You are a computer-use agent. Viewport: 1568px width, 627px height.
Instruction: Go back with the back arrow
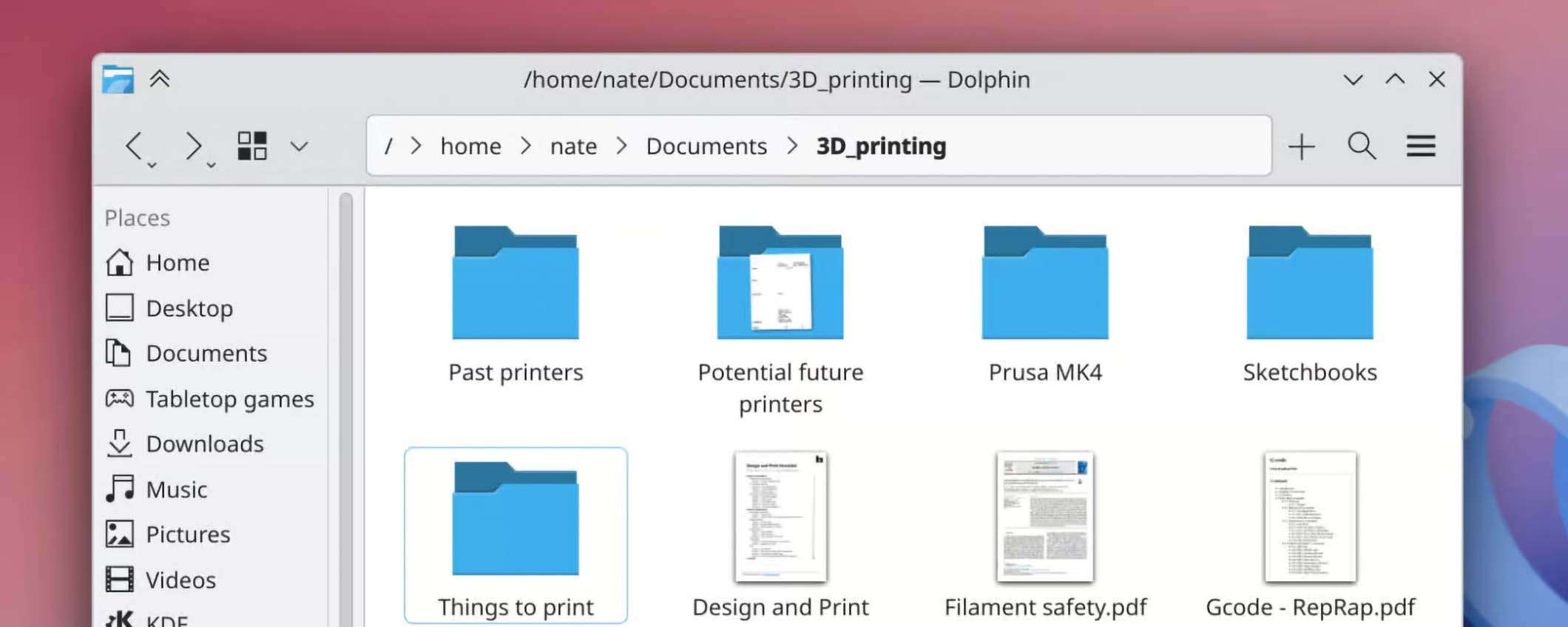point(134,146)
